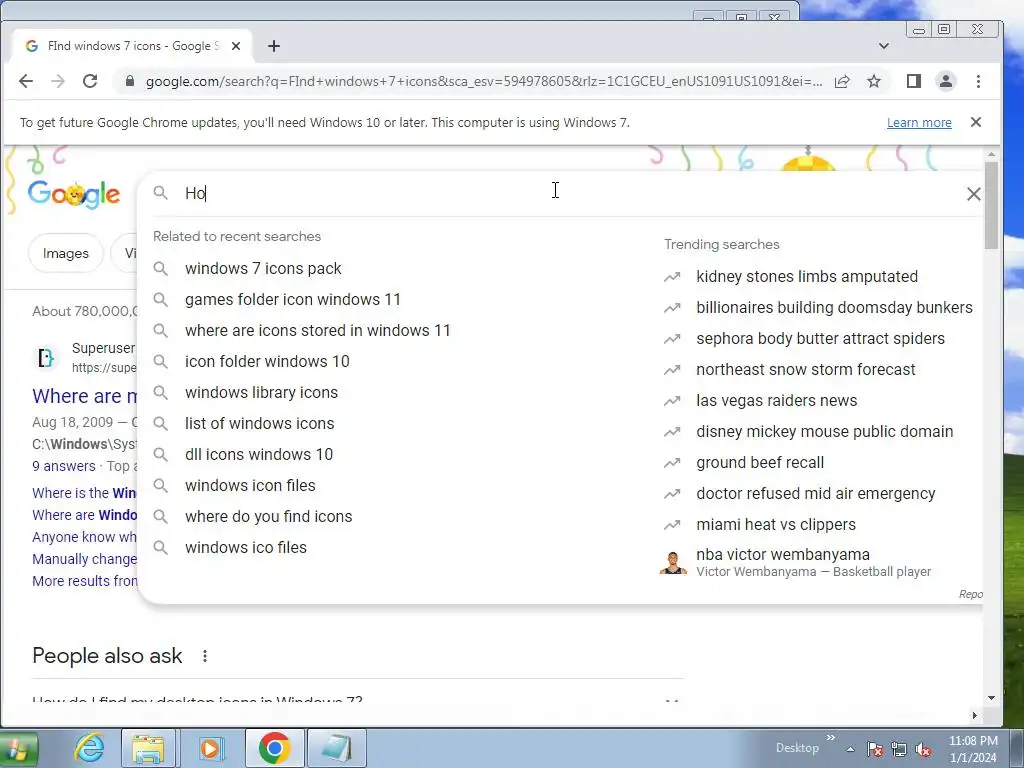Select trending 'miami heat vs clippers'
Viewport: 1024px width, 768px height.
pyautogui.click(x=776, y=524)
